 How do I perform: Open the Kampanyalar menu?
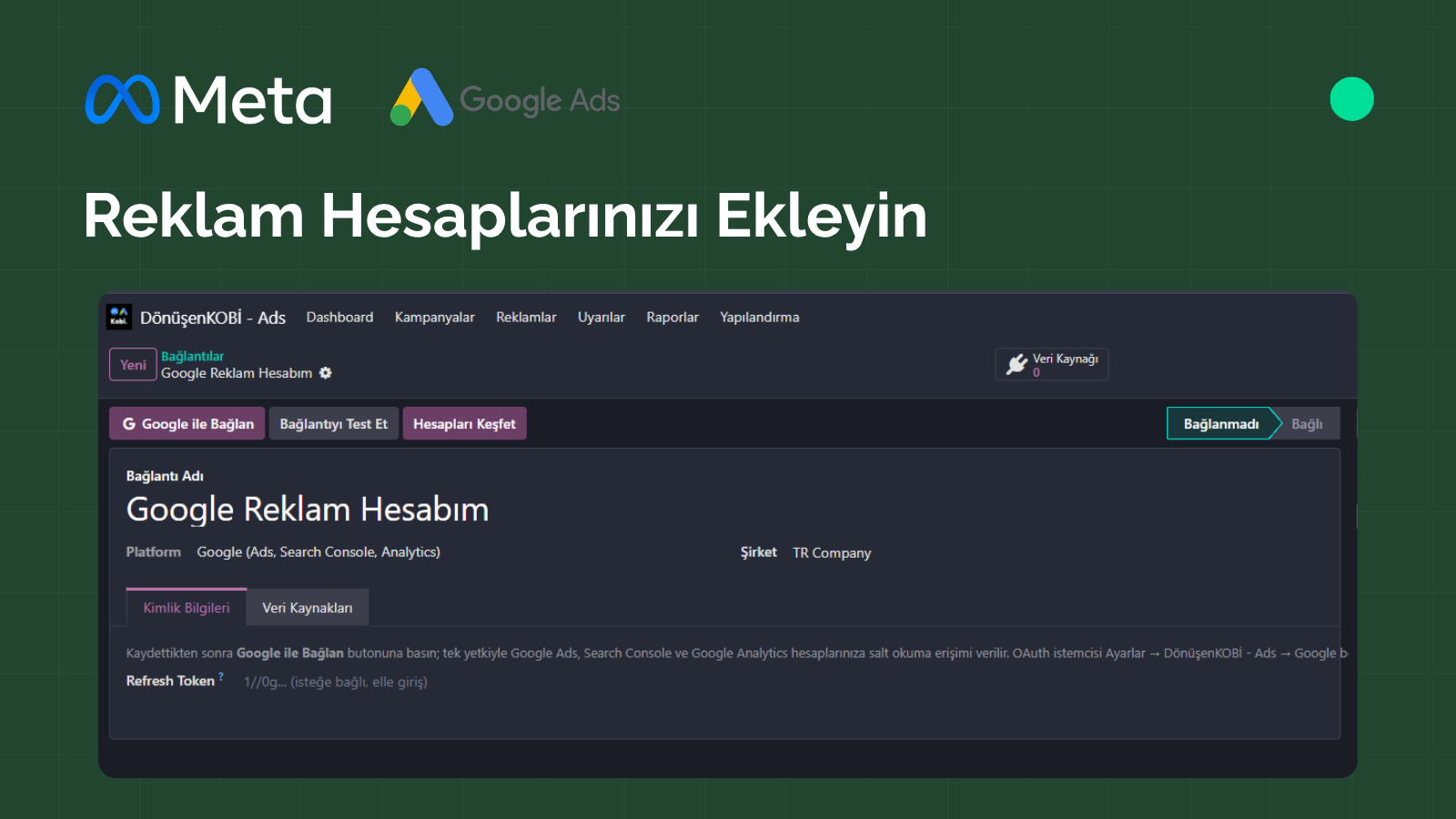[435, 318]
